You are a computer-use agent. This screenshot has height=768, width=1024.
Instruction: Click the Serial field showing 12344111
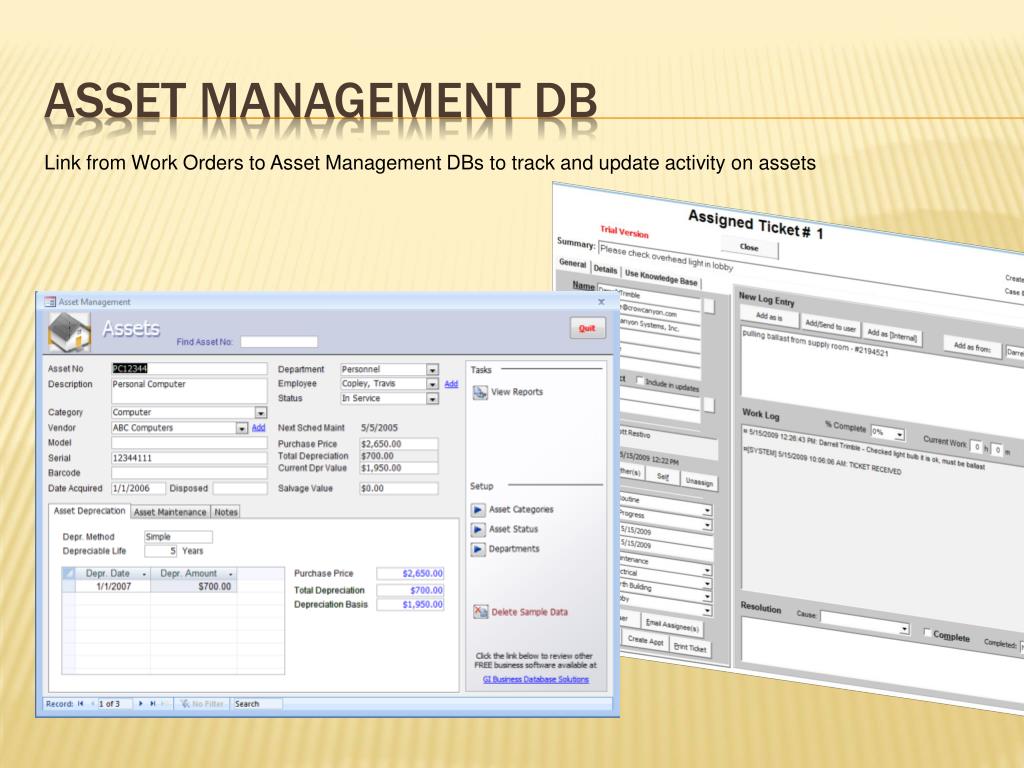pos(189,458)
